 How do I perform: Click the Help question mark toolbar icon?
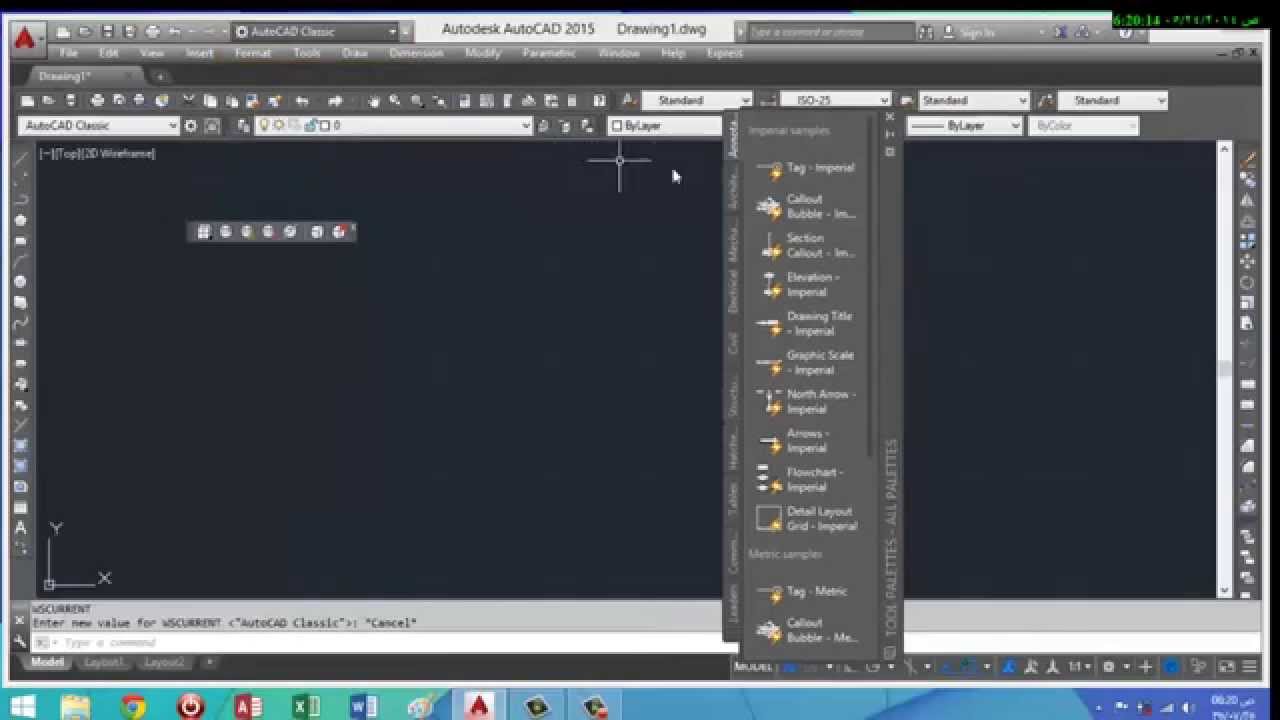(599, 100)
